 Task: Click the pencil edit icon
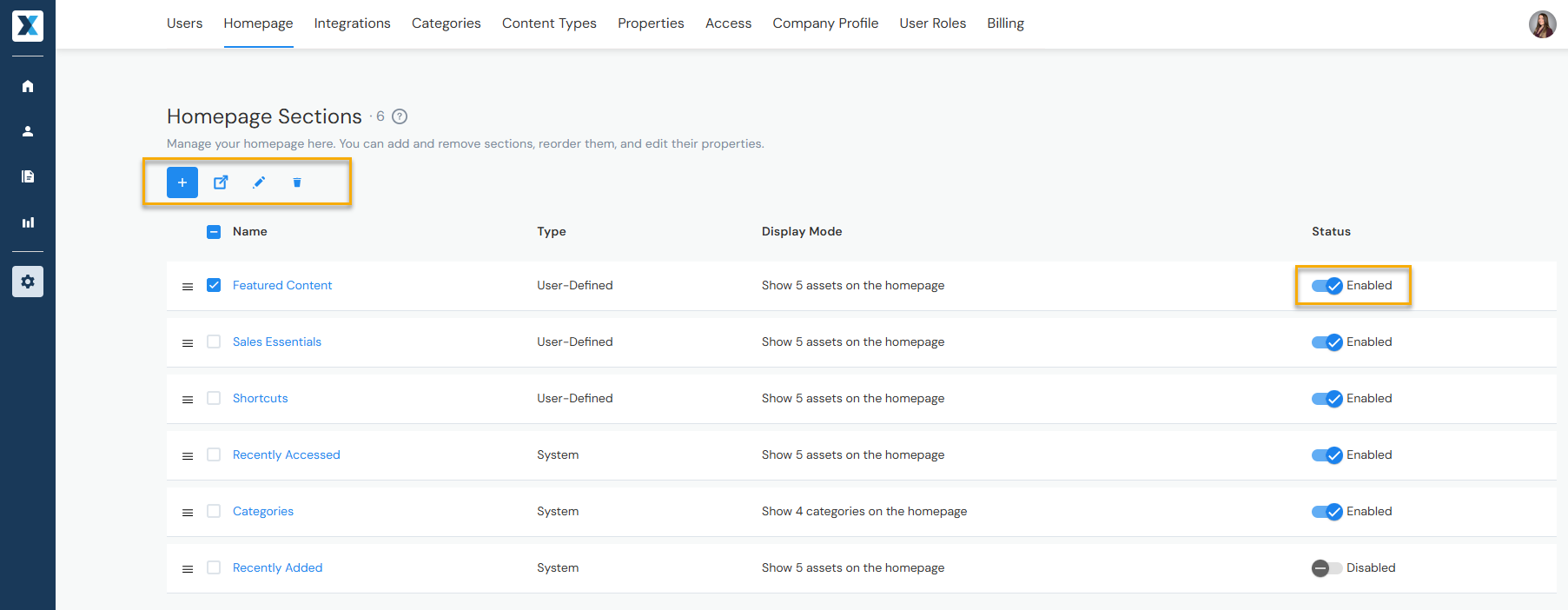coord(259,182)
